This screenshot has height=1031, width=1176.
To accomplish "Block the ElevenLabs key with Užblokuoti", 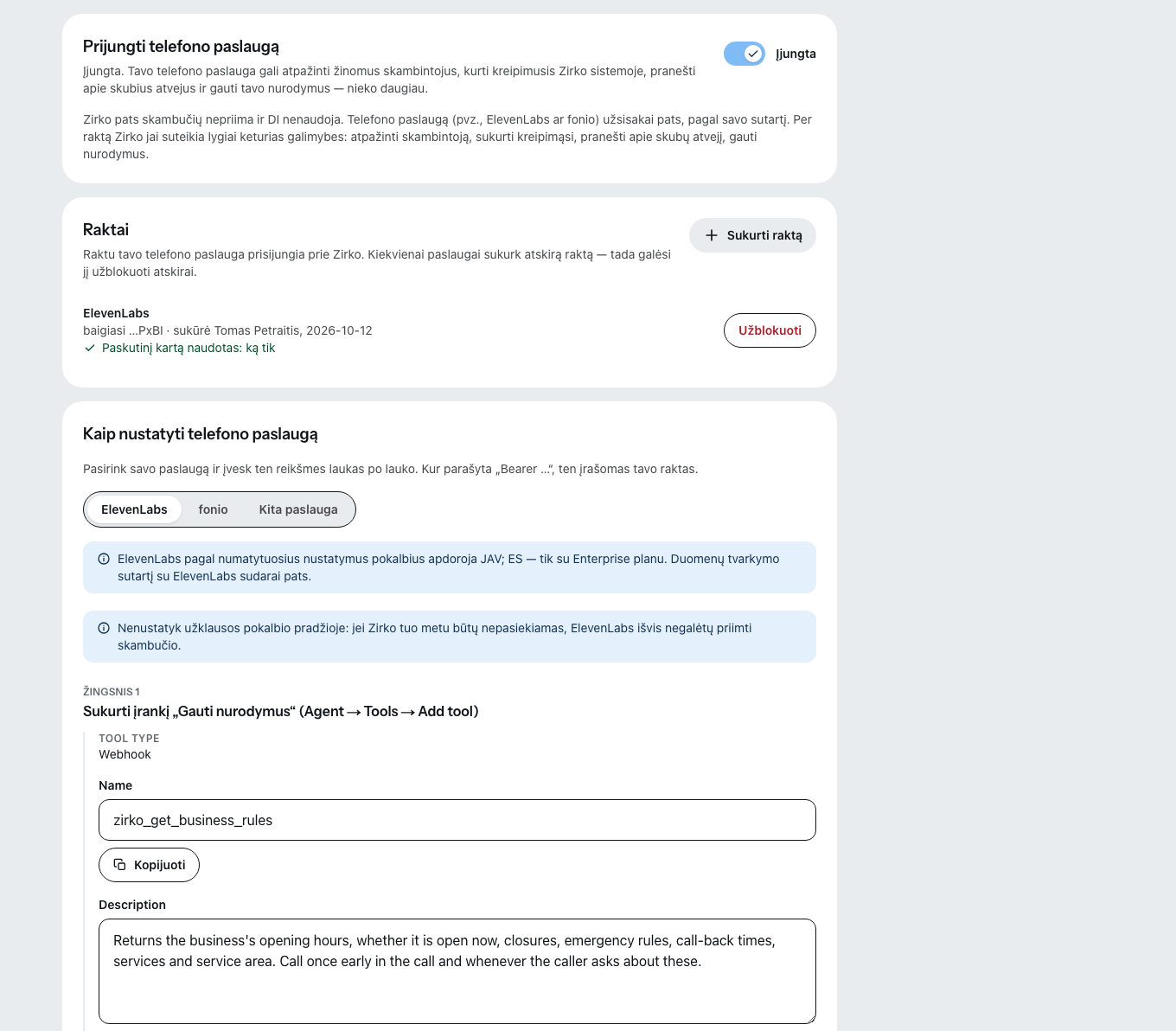I will tap(770, 330).
